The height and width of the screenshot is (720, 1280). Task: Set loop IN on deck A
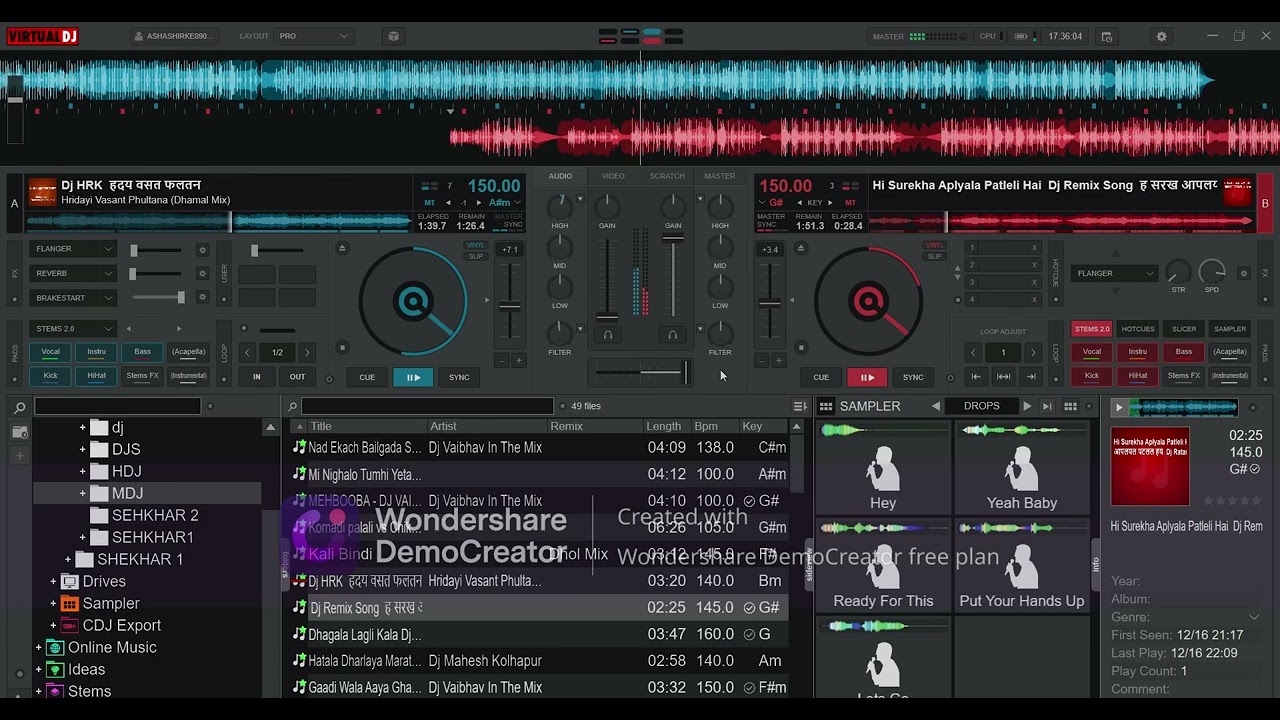coord(257,377)
